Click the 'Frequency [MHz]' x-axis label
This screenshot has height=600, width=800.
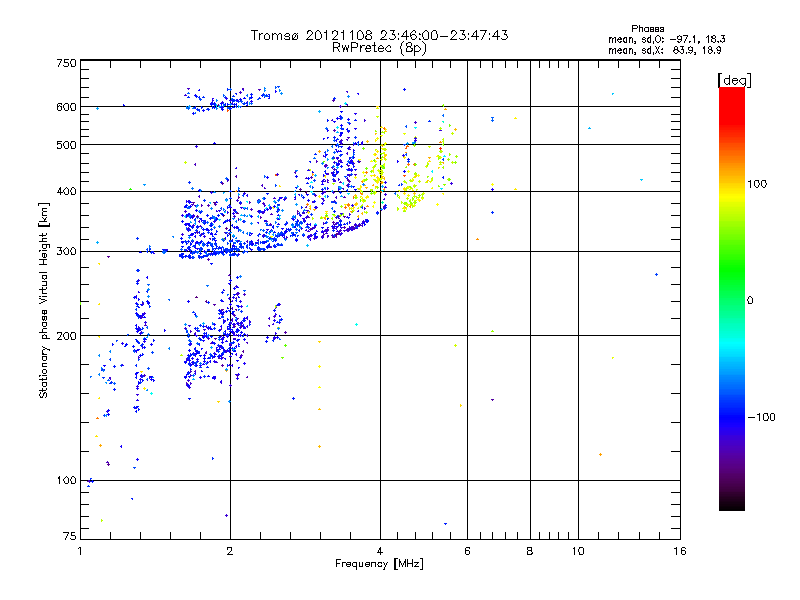coord(379,564)
